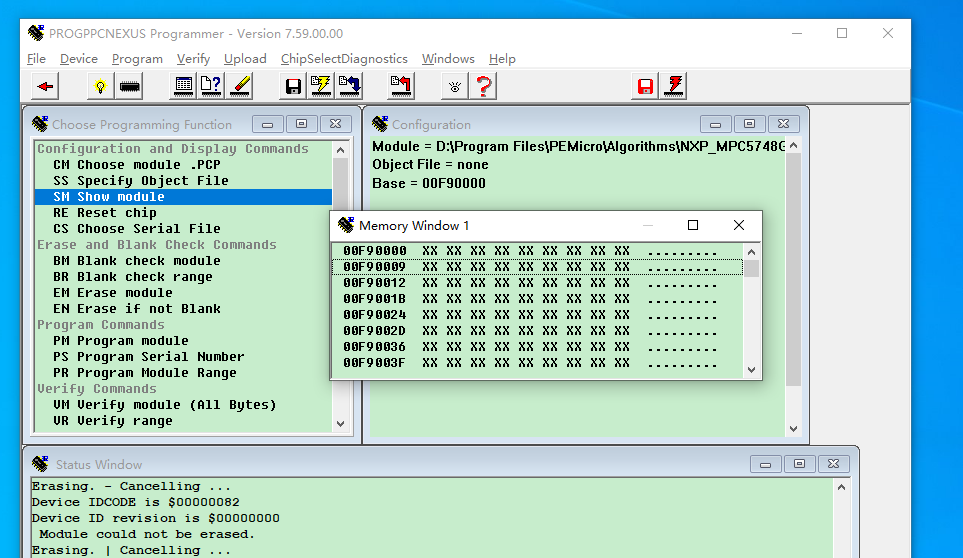Open the Verify menu
This screenshot has width=963, height=558.
point(193,58)
